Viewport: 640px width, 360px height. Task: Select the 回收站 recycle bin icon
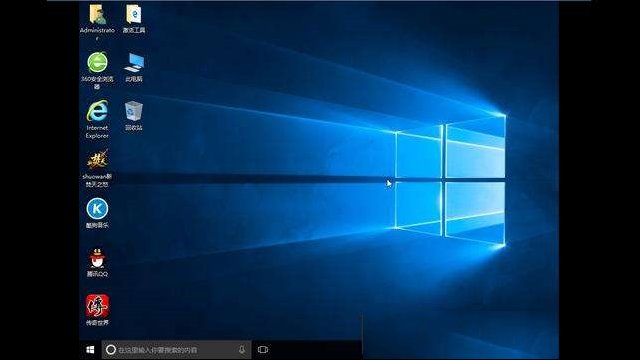click(134, 111)
